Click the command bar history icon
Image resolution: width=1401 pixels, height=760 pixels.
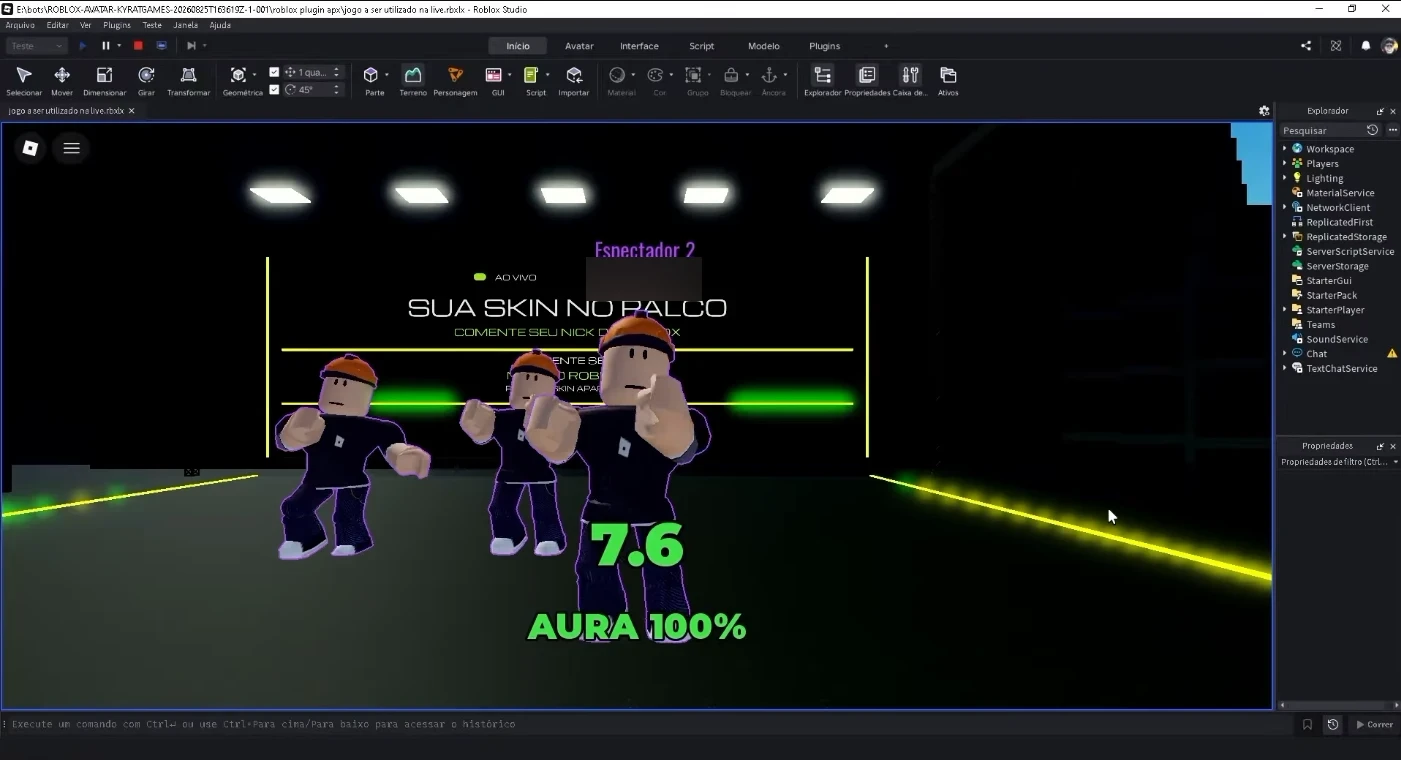click(x=1333, y=725)
